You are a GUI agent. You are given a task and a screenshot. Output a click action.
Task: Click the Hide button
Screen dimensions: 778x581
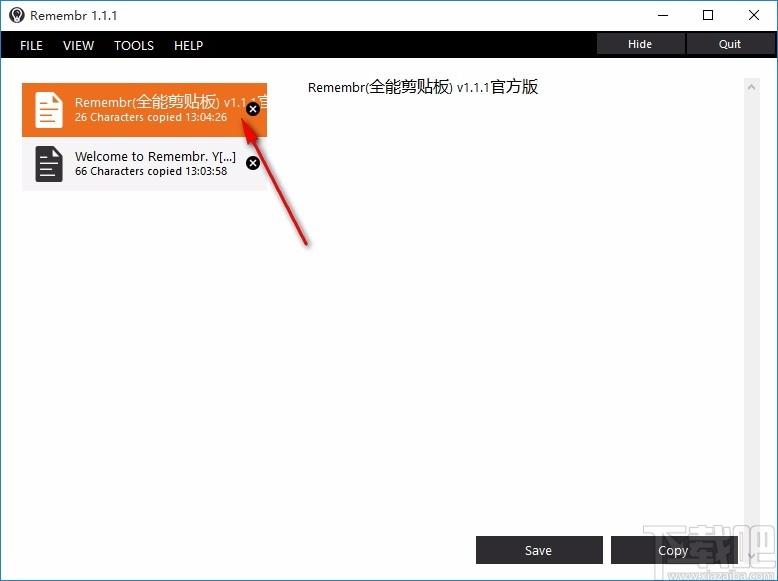point(640,44)
